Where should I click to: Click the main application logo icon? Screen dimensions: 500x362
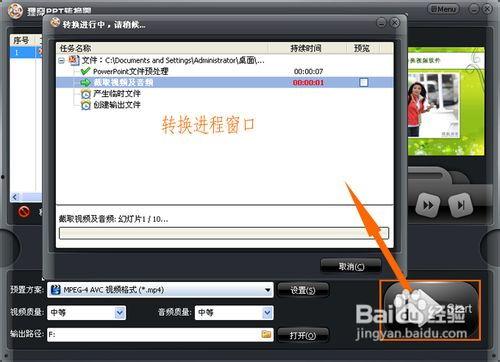pyautogui.click(x=15, y=12)
